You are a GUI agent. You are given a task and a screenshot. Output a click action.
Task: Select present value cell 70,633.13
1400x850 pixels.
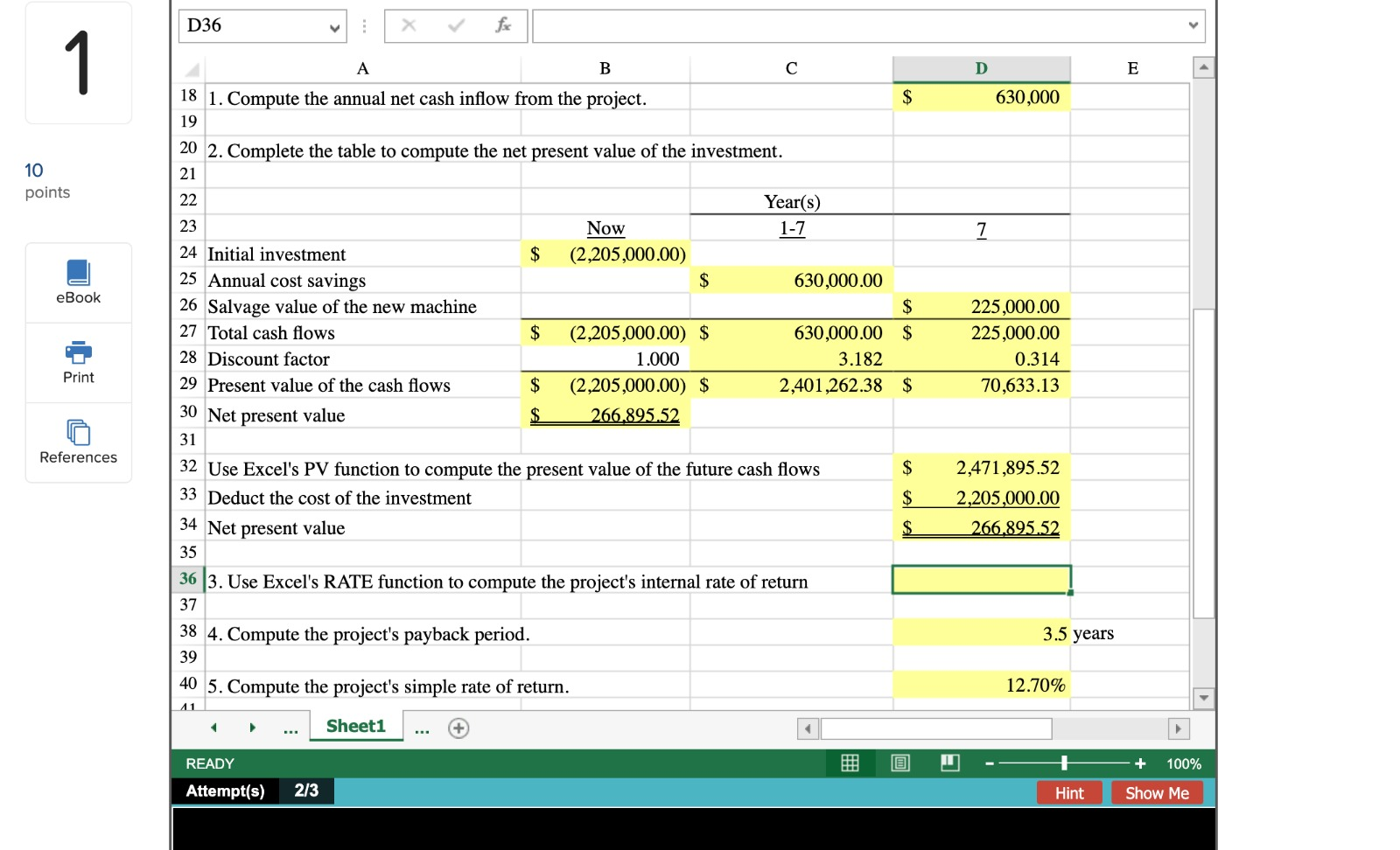point(981,386)
